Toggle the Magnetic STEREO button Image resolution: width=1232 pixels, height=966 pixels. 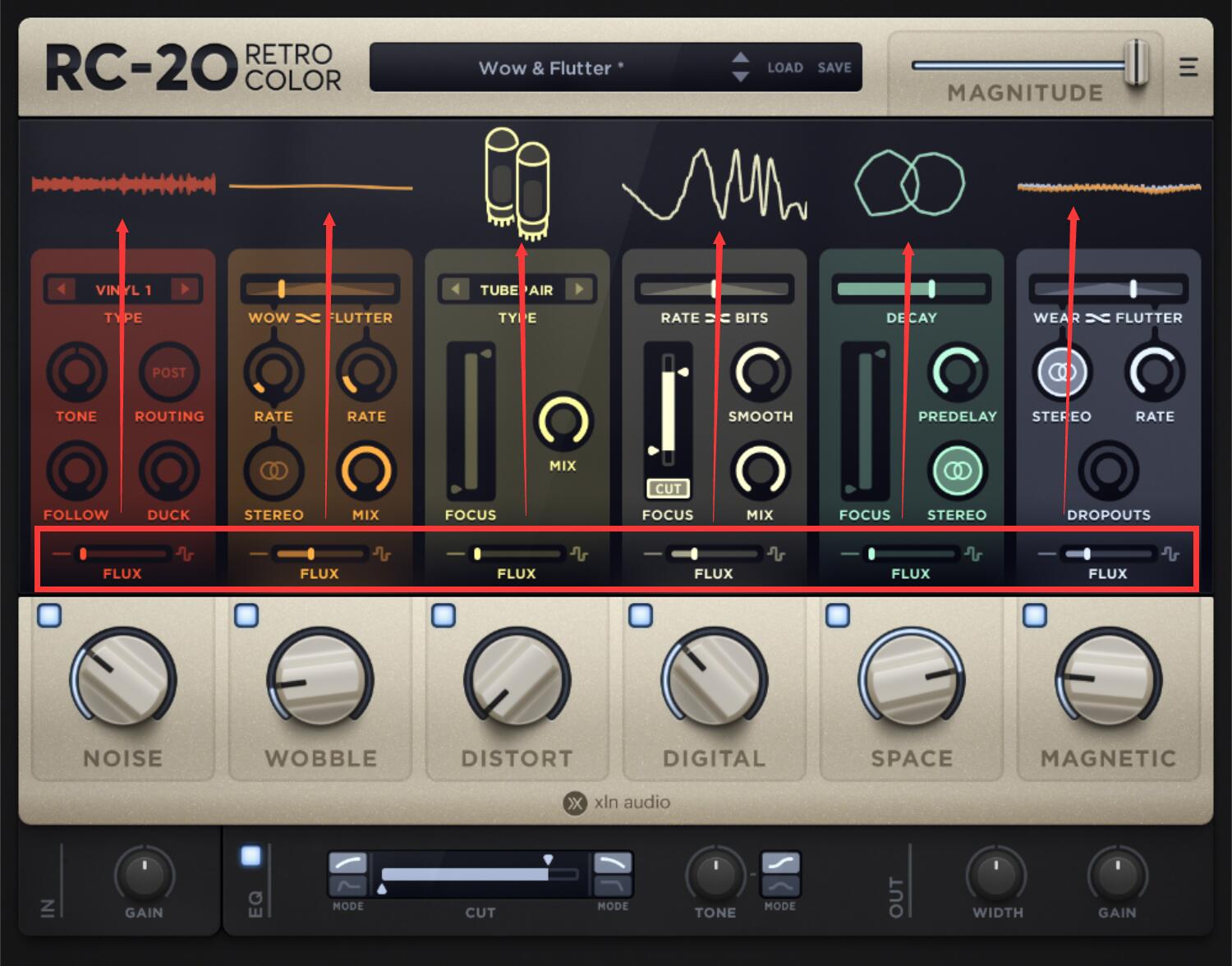[x=1062, y=373]
